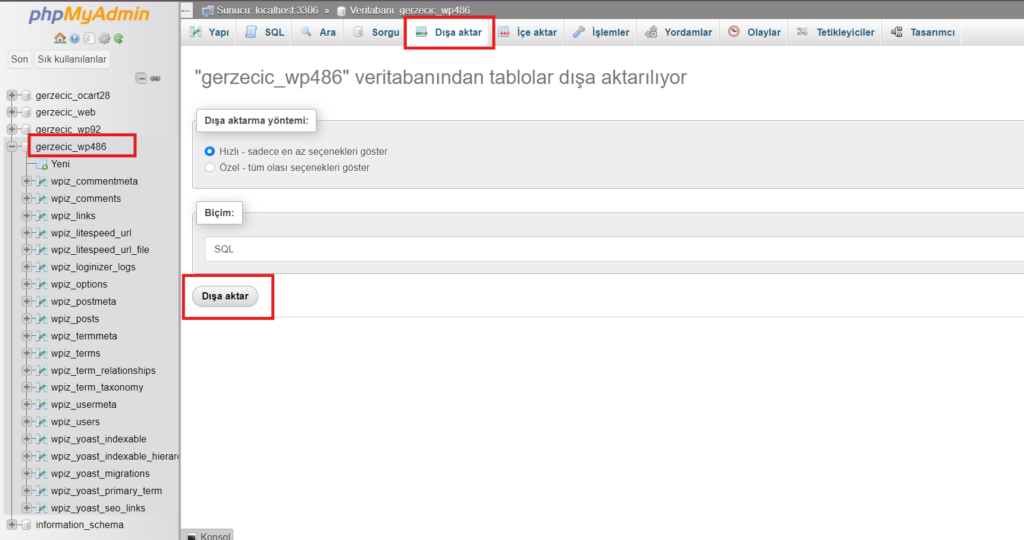Open the wpiz_yoast_primary_term table
The width and height of the screenshot is (1024, 540).
tap(106, 491)
